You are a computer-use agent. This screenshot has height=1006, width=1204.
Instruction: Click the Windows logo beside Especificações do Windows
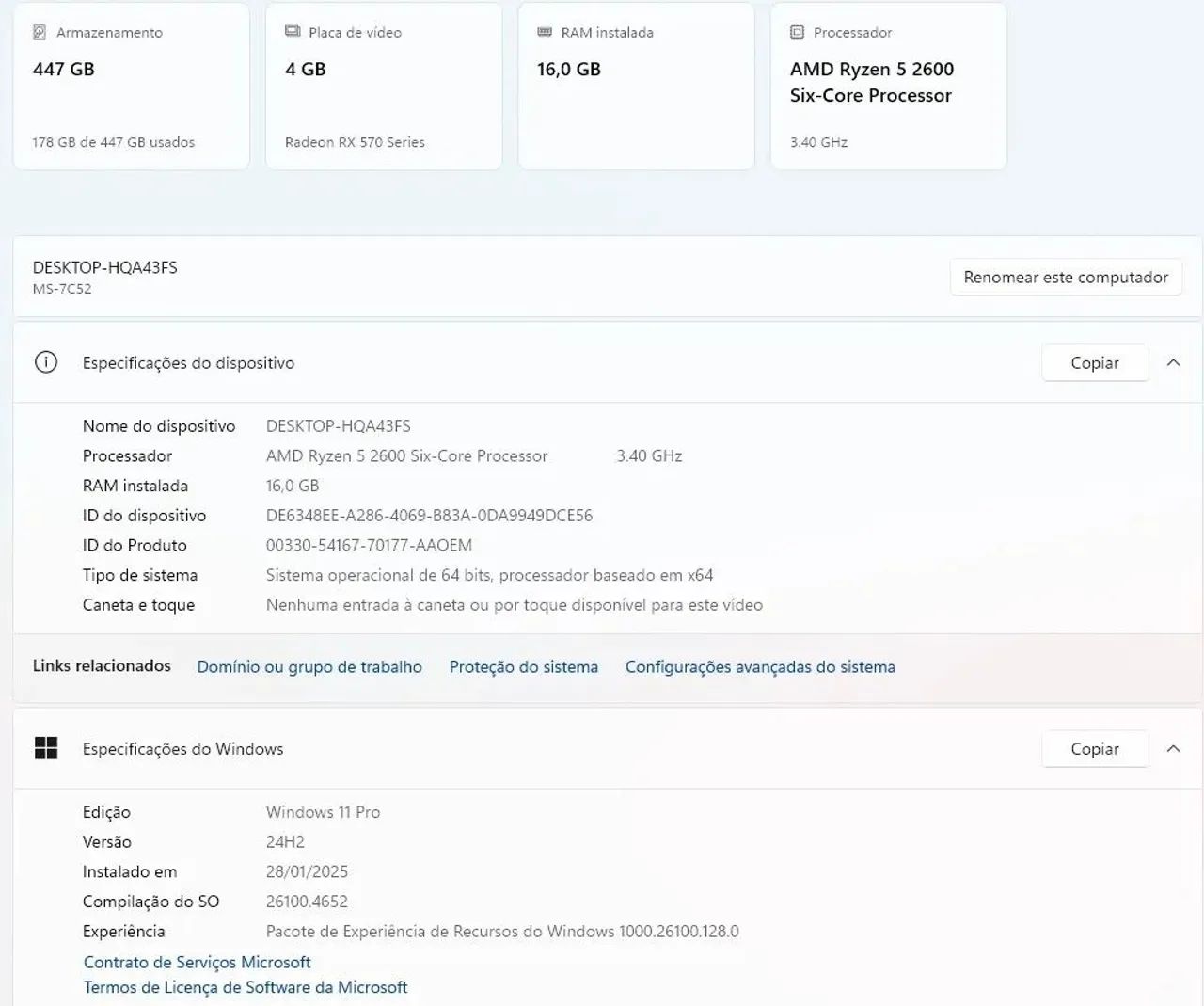(x=46, y=748)
